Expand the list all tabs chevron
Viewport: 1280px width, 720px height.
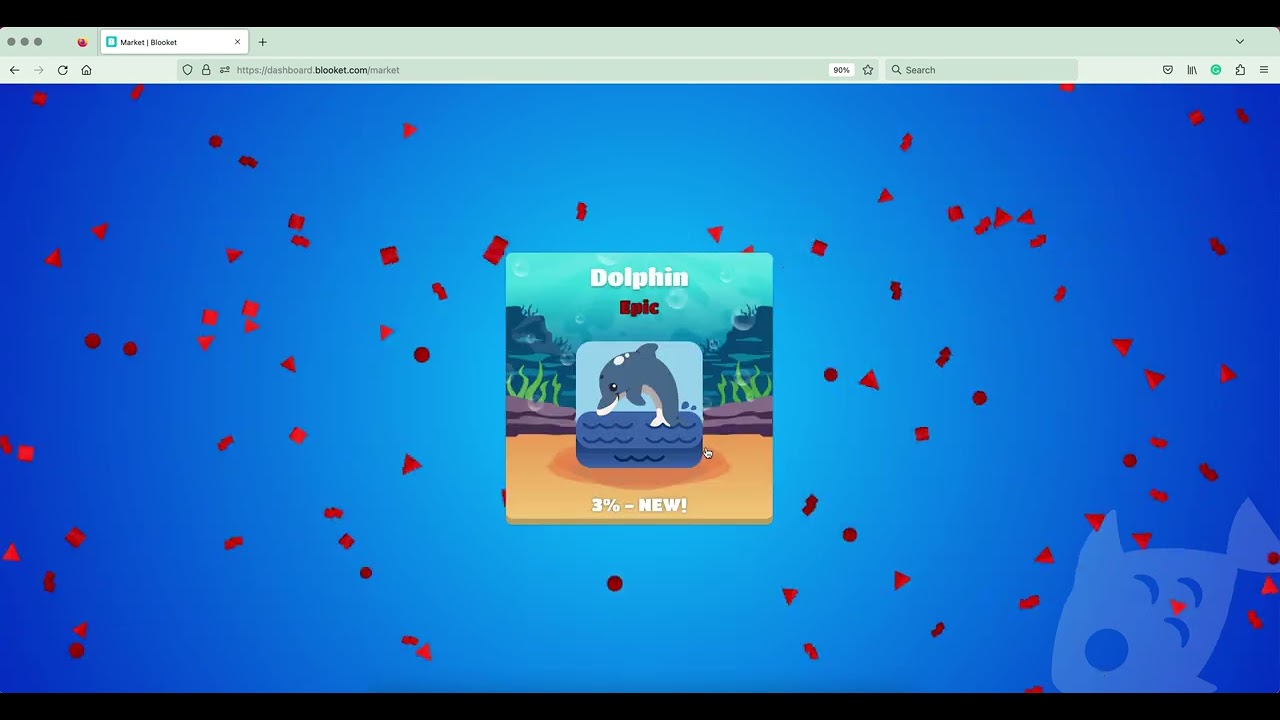pos(1240,42)
